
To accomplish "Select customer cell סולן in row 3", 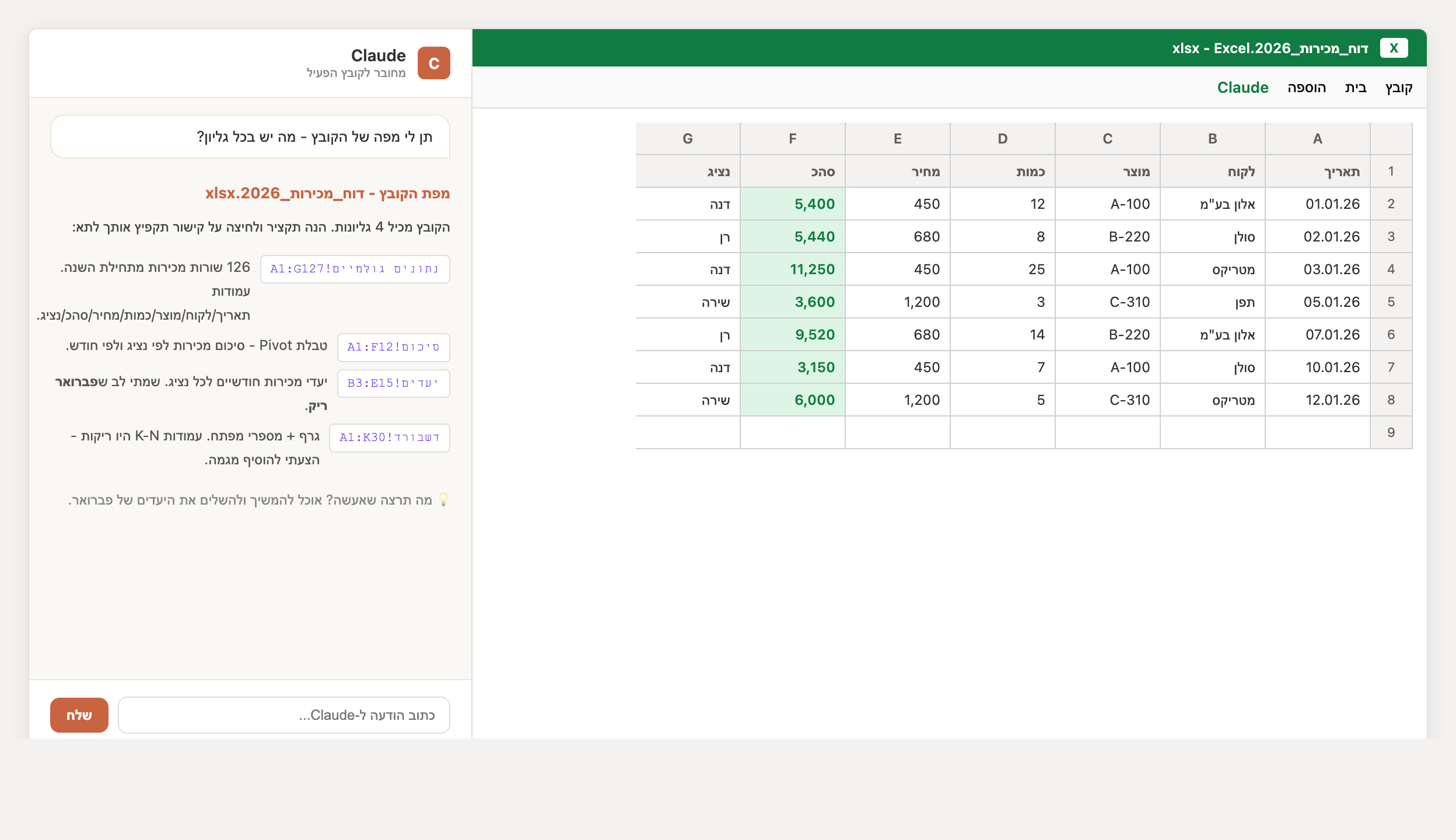I will pos(1212,236).
